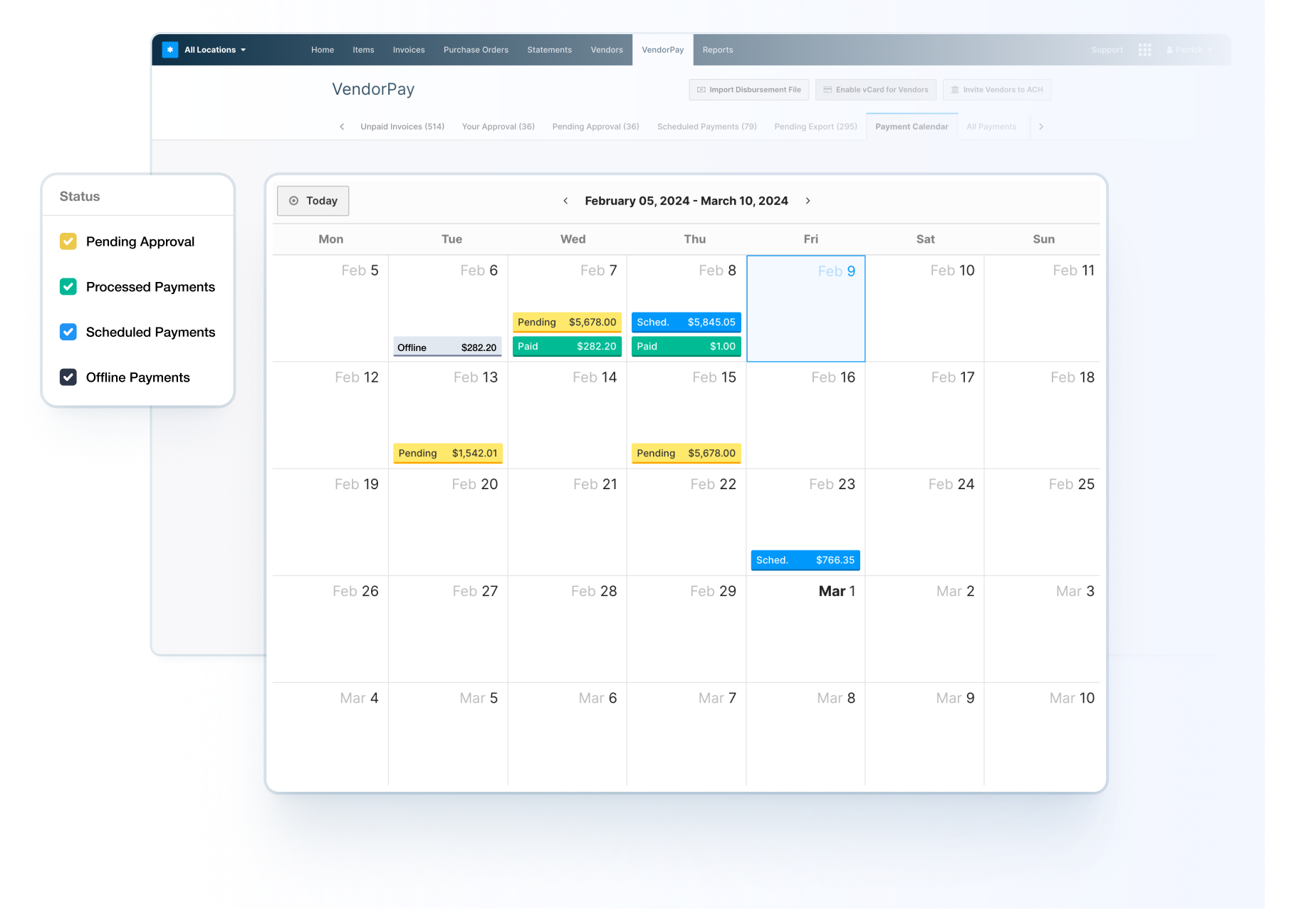Open the Vendors menu item
Screen dimensions: 1316x910
tap(607, 50)
